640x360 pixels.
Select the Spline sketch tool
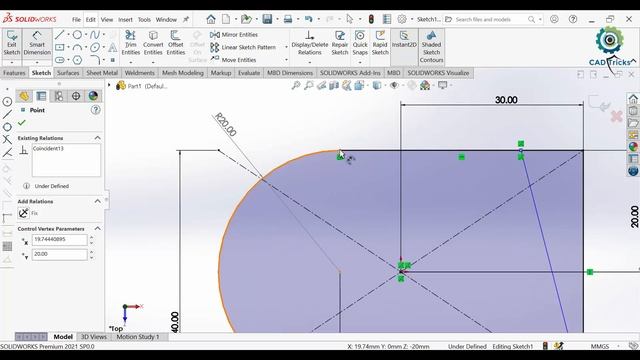coord(95,35)
